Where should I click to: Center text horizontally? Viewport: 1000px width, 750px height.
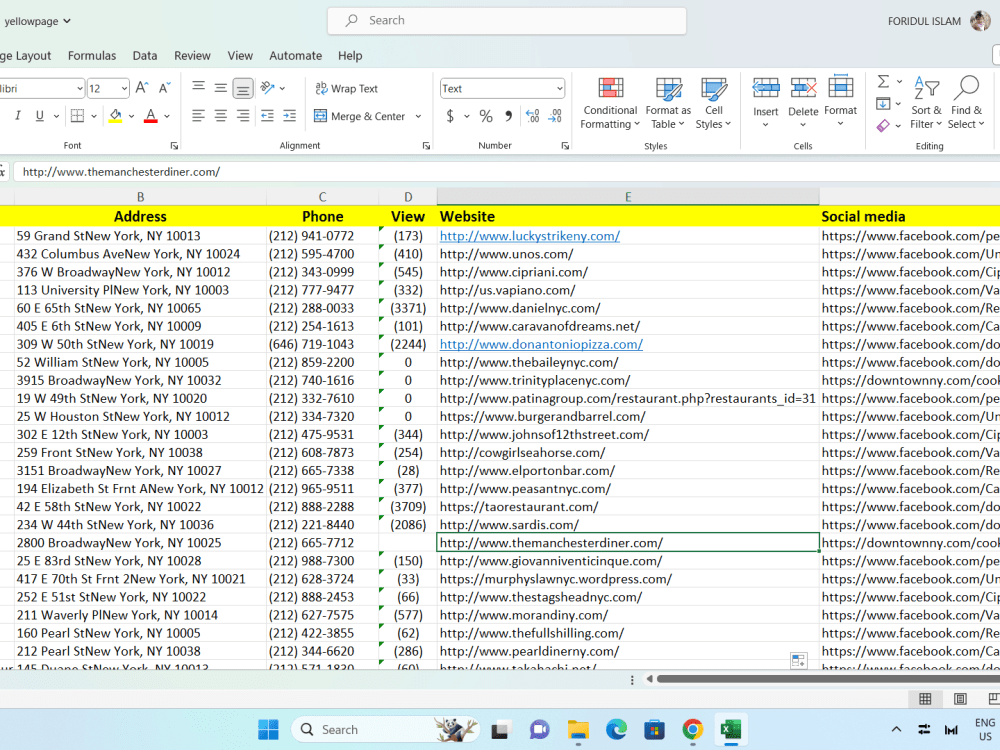tap(221, 115)
